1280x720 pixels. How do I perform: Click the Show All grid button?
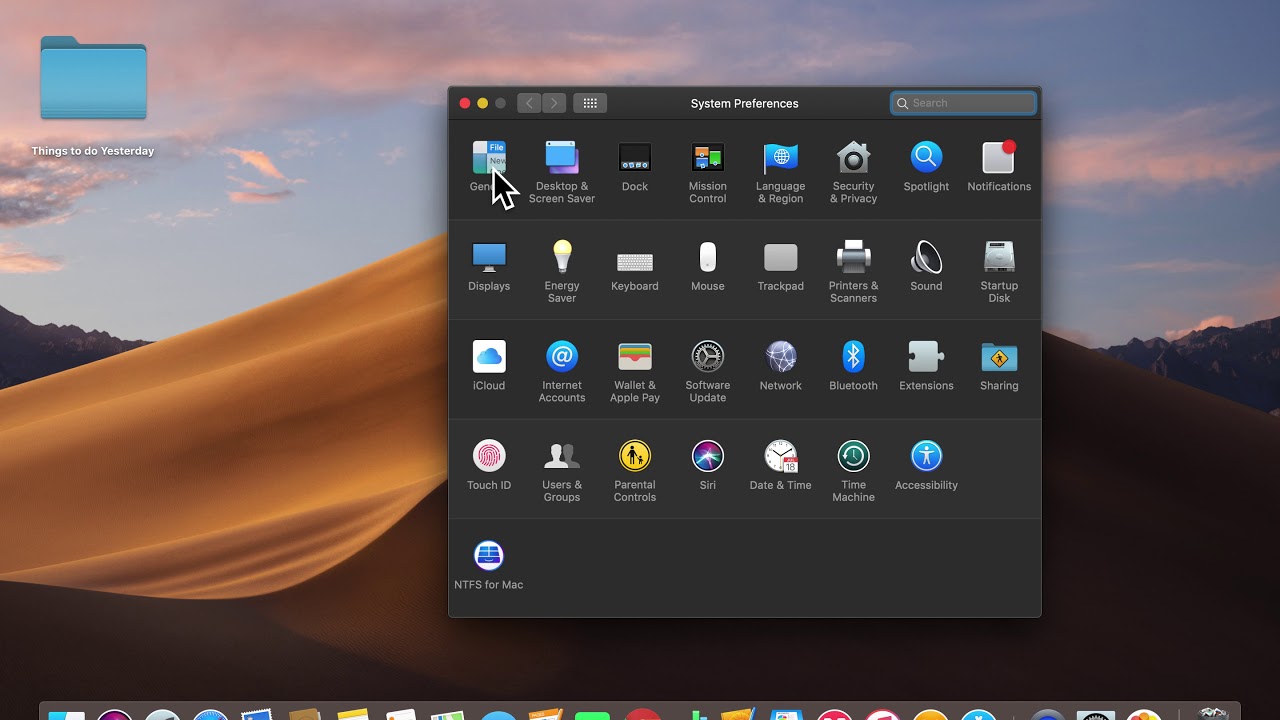[x=590, y=103]
